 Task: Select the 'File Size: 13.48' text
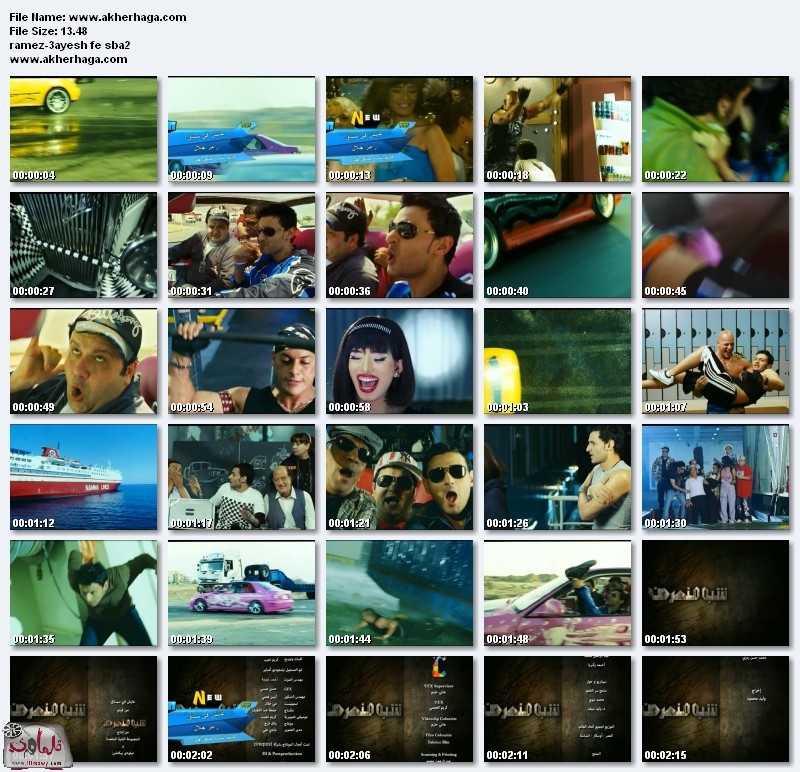click(x=48, y=31)
